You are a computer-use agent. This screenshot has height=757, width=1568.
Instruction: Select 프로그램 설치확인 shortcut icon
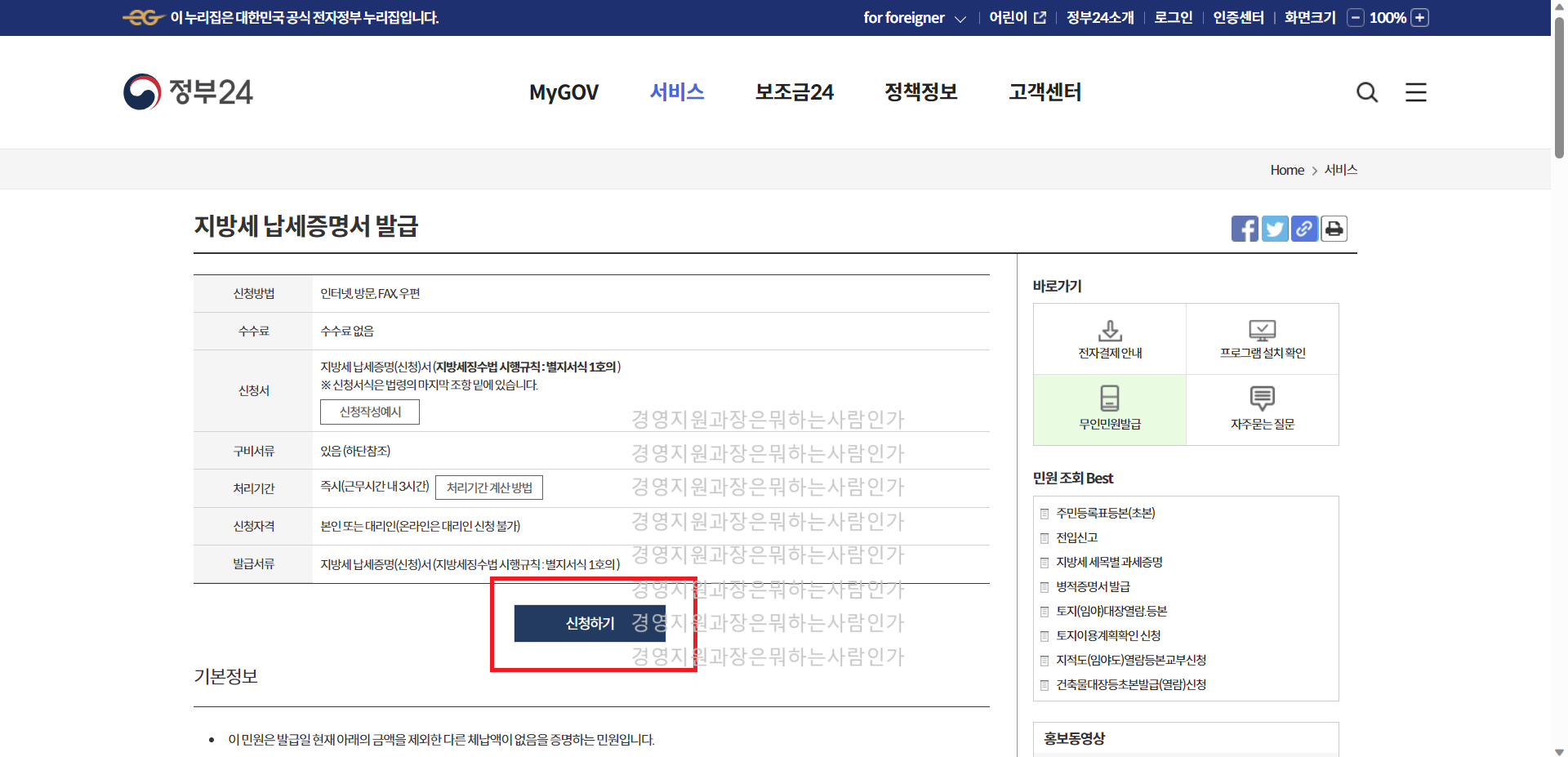1262,338
